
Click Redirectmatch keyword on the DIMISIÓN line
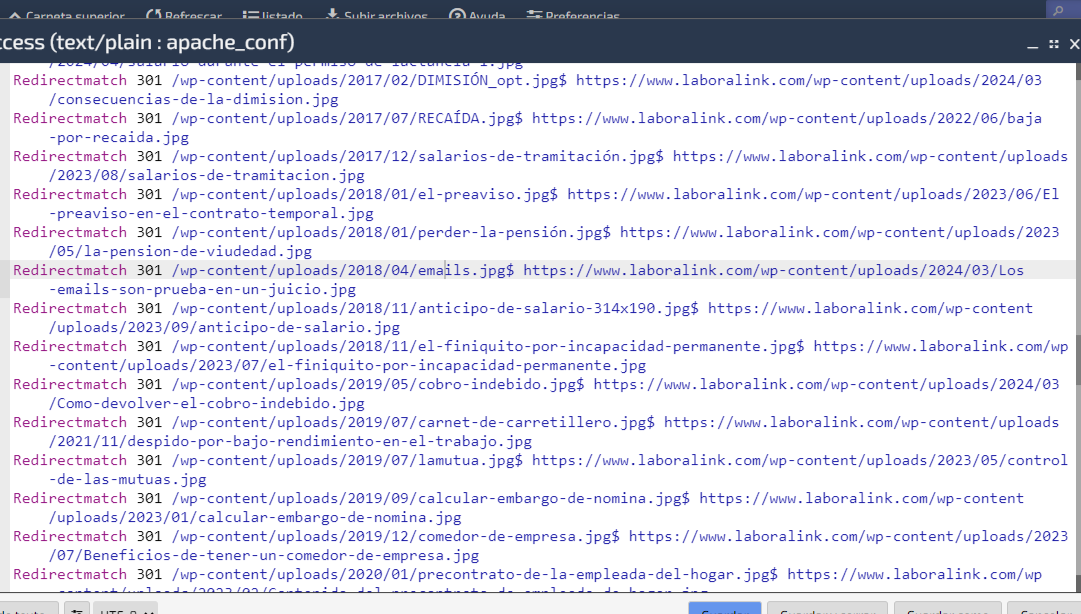(x=70, y=81)
